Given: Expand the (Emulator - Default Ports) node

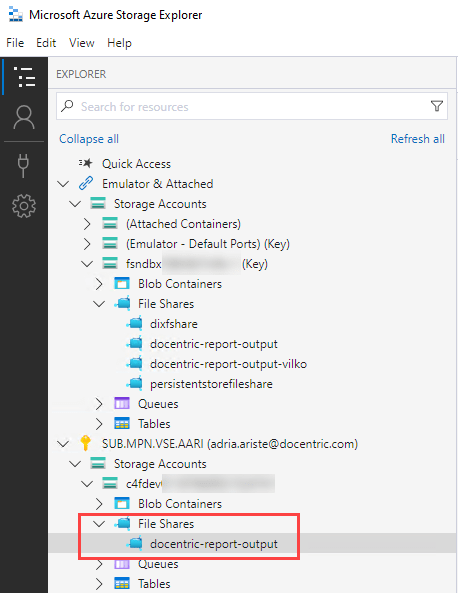Looking at the screenshot, I should click(x=87, y=244).
